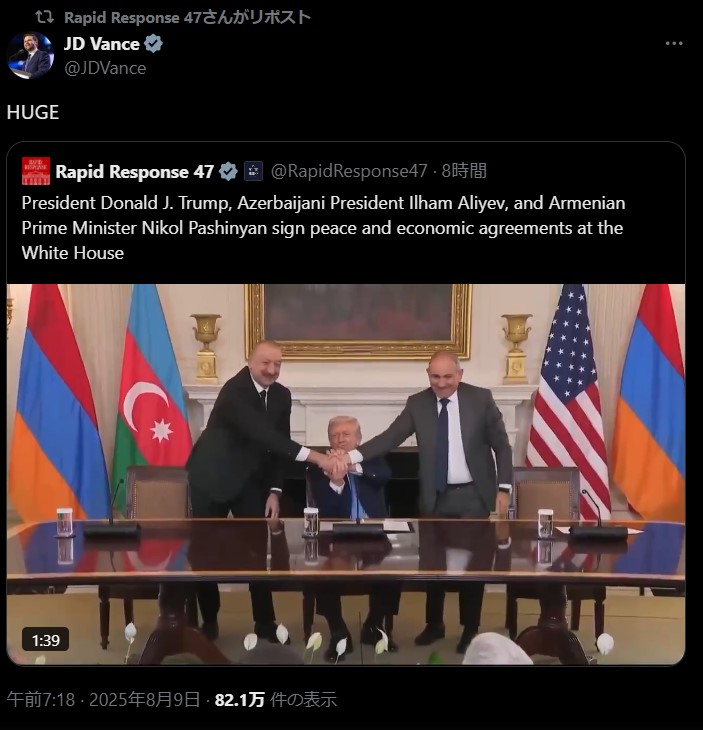Click JD Vance blue verified badge
Viewport: 703px width, 730px height.
point(153,44)
